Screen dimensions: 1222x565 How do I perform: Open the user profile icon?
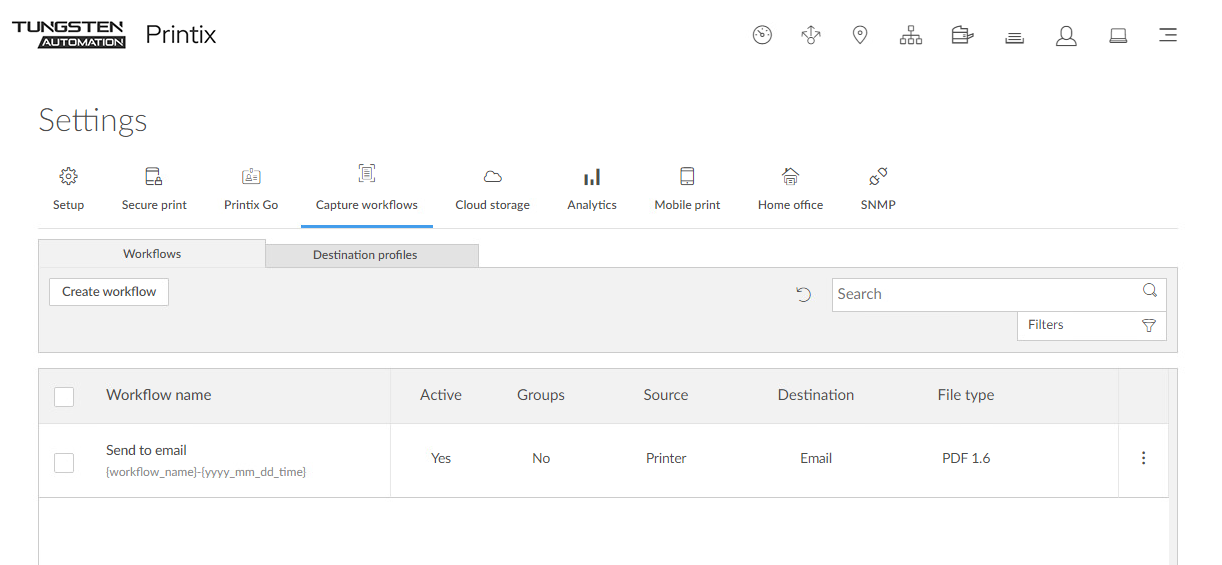tap(1066, 36)
